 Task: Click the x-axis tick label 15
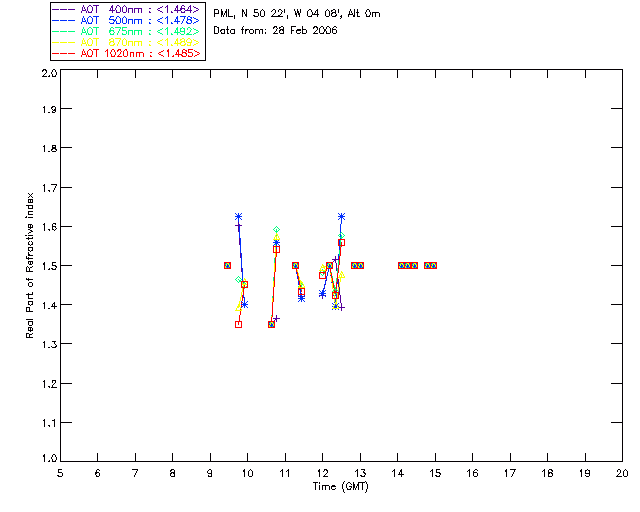435,473
